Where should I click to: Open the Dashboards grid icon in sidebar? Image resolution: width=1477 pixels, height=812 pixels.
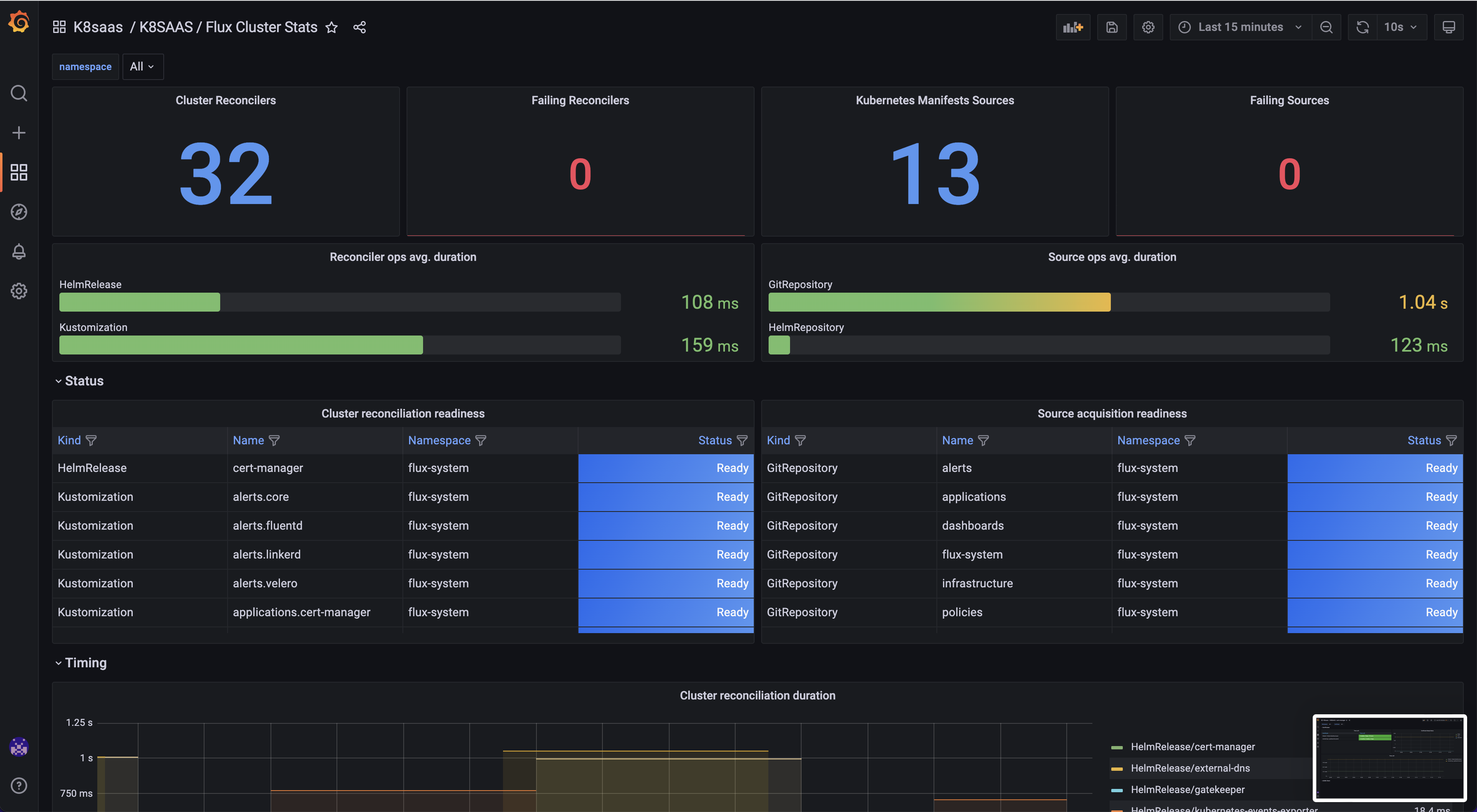tap(19, 172)
